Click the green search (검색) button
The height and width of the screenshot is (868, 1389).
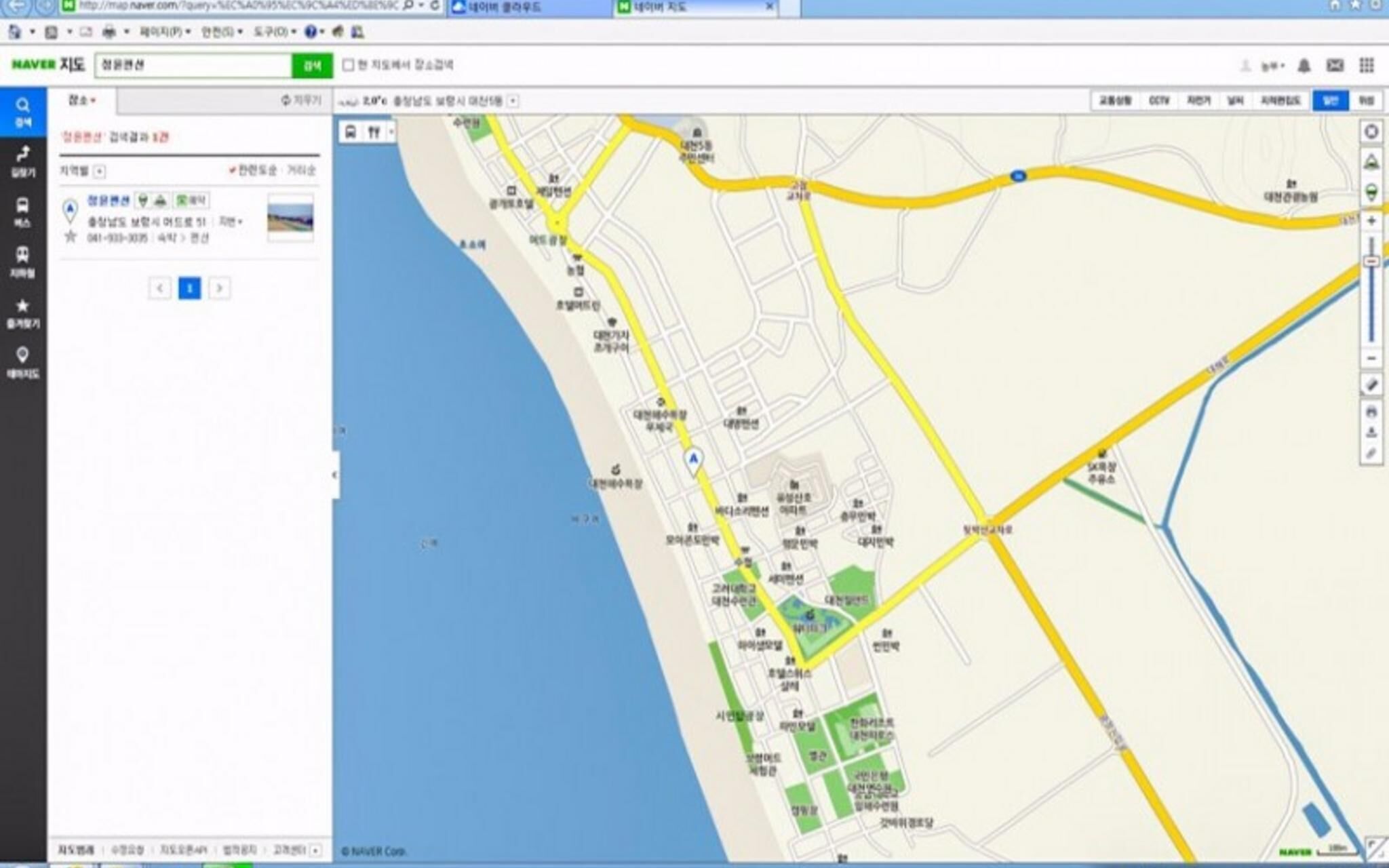(312, 65)
